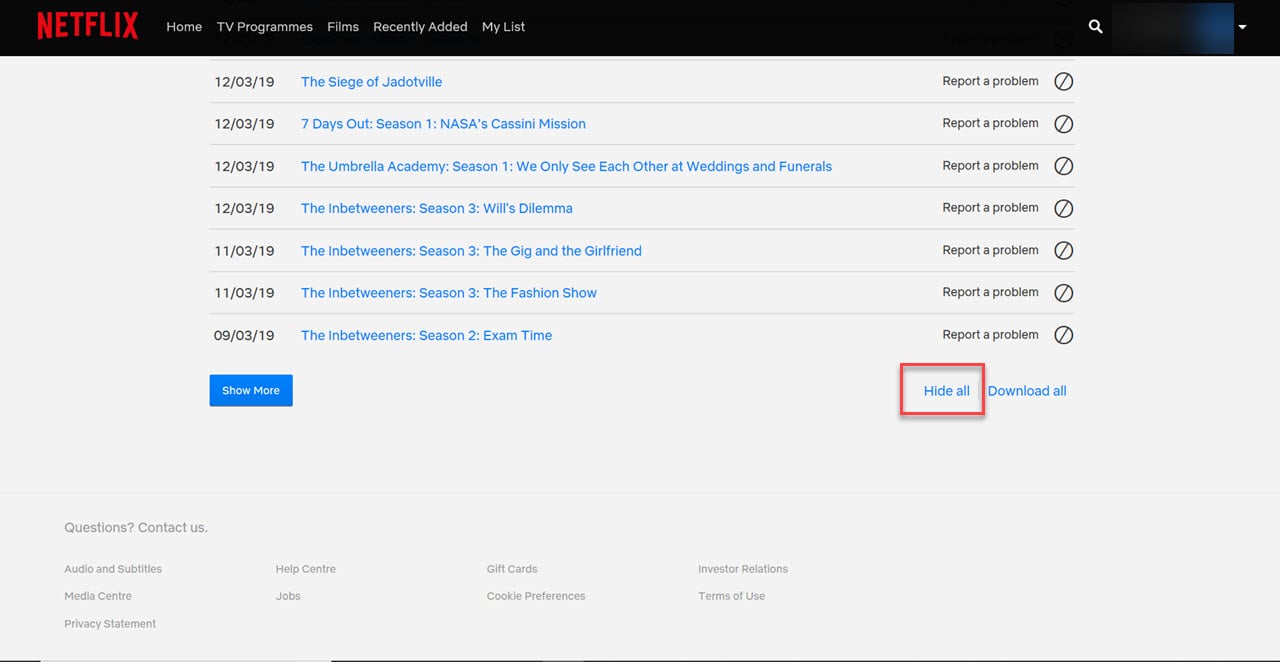The width and height of the screenshot is (1280, 662).
Task: Open Media Centre footer link
Action: coord(98,596)
